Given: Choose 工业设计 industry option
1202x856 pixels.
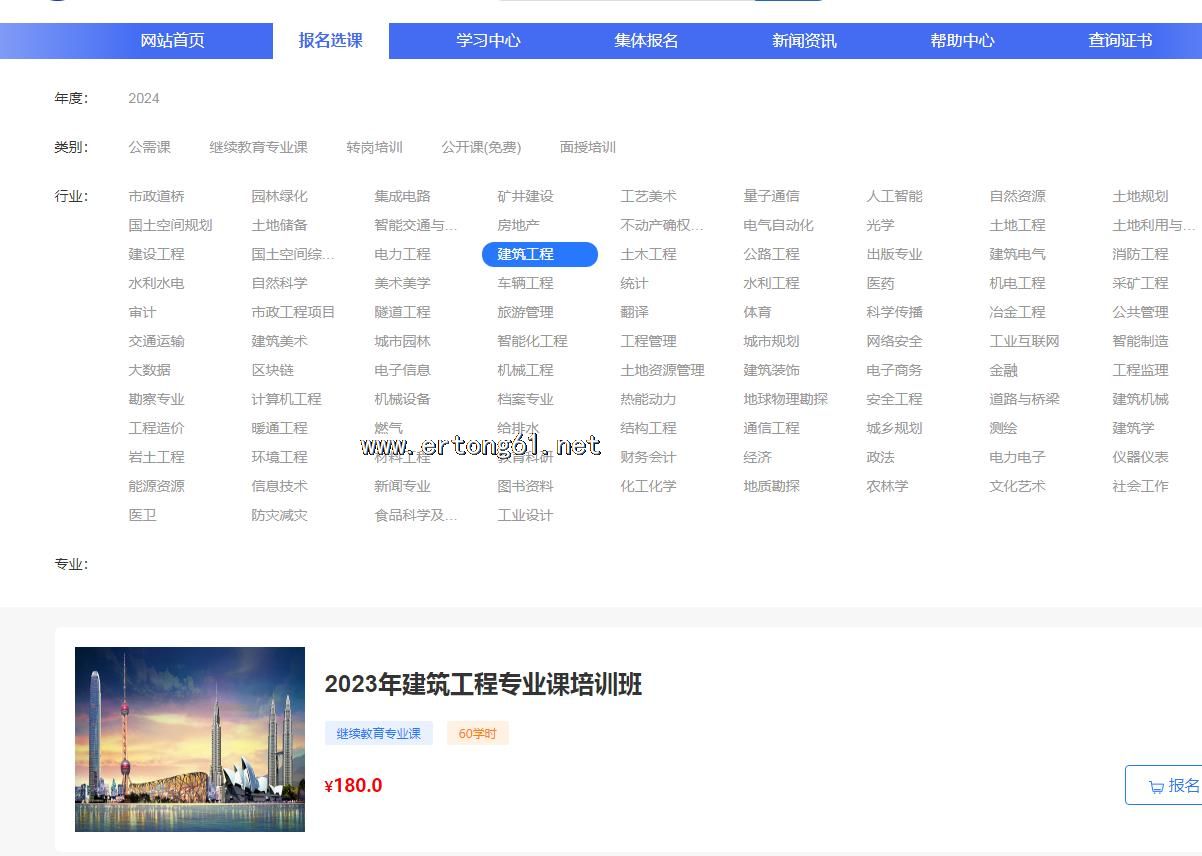Looking at the screenshot, I should [x=525, y=515].
